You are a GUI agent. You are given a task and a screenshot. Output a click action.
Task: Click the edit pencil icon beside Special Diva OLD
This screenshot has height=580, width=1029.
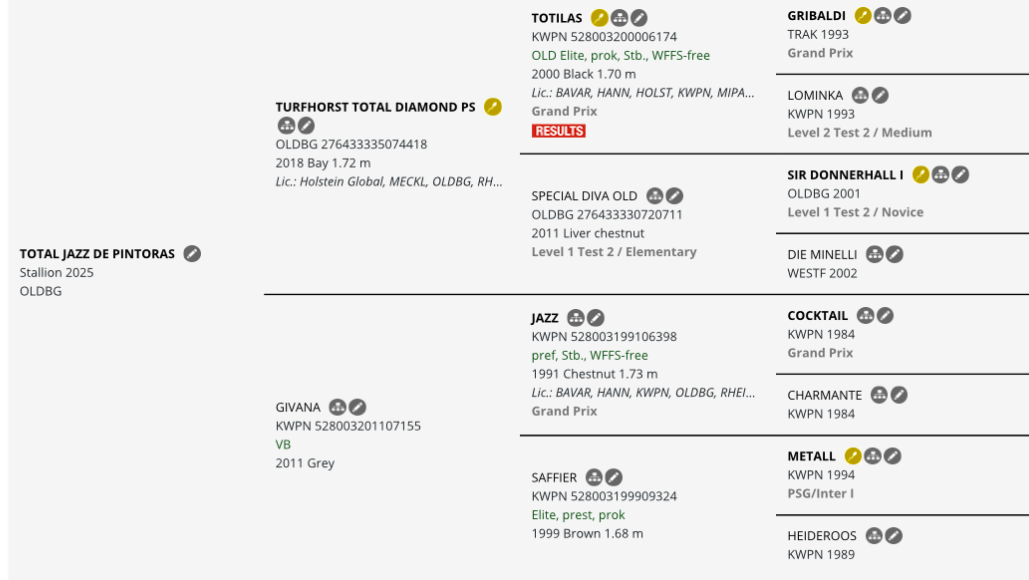click(x=674, y=196)
